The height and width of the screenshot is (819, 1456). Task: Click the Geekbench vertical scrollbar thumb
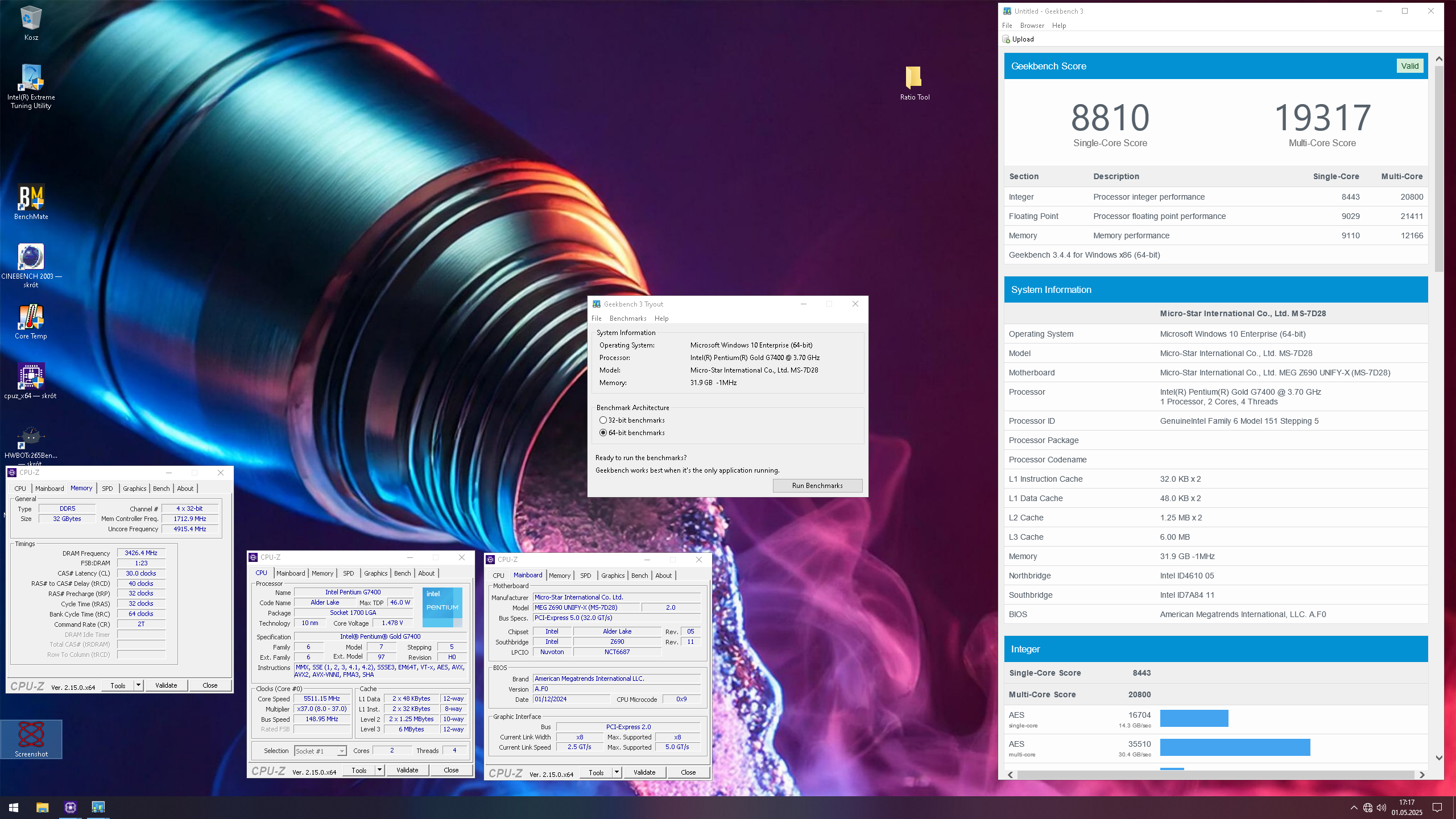pos(1439,169)
